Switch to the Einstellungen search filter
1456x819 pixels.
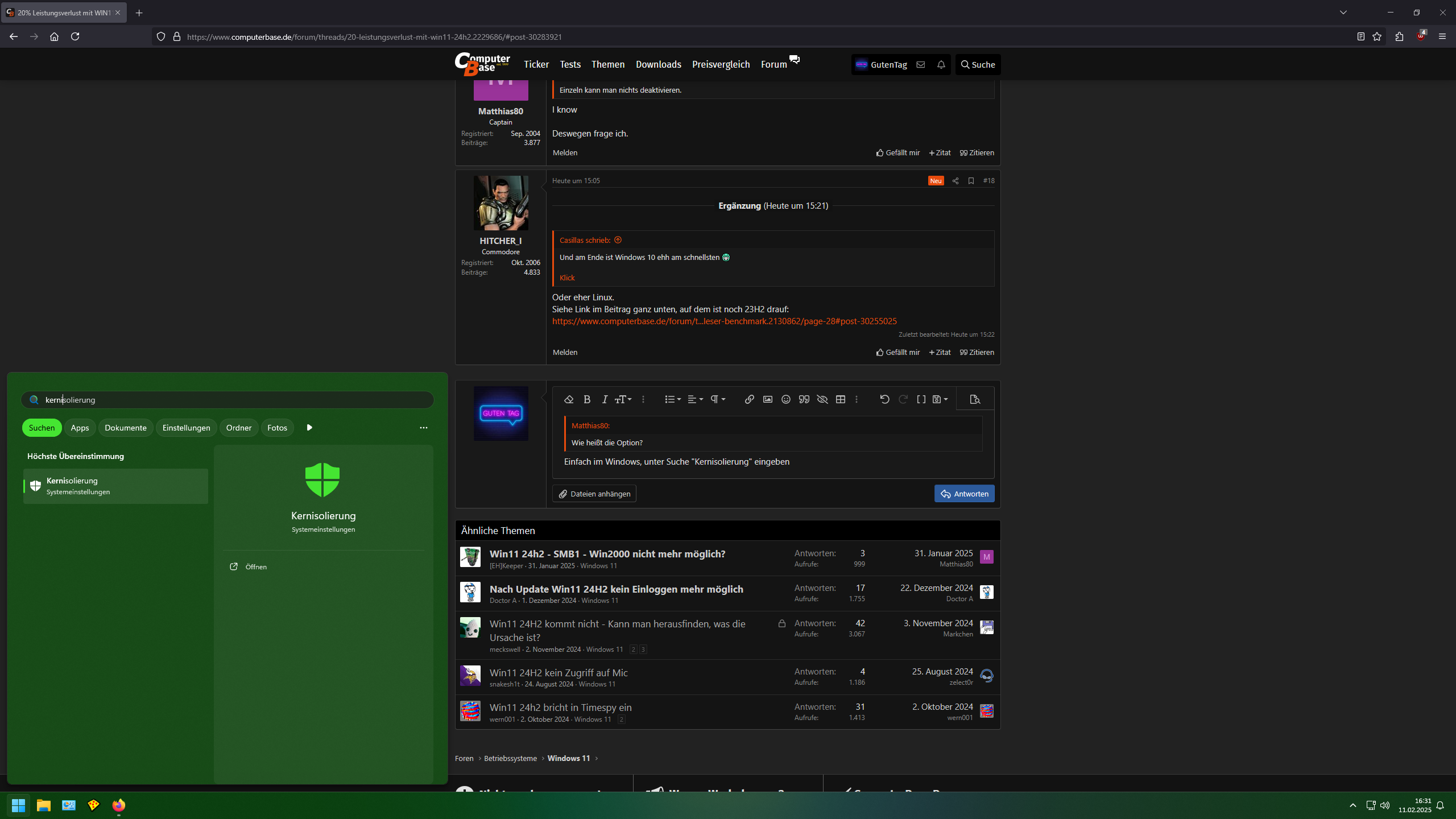(x=186, y=427)
